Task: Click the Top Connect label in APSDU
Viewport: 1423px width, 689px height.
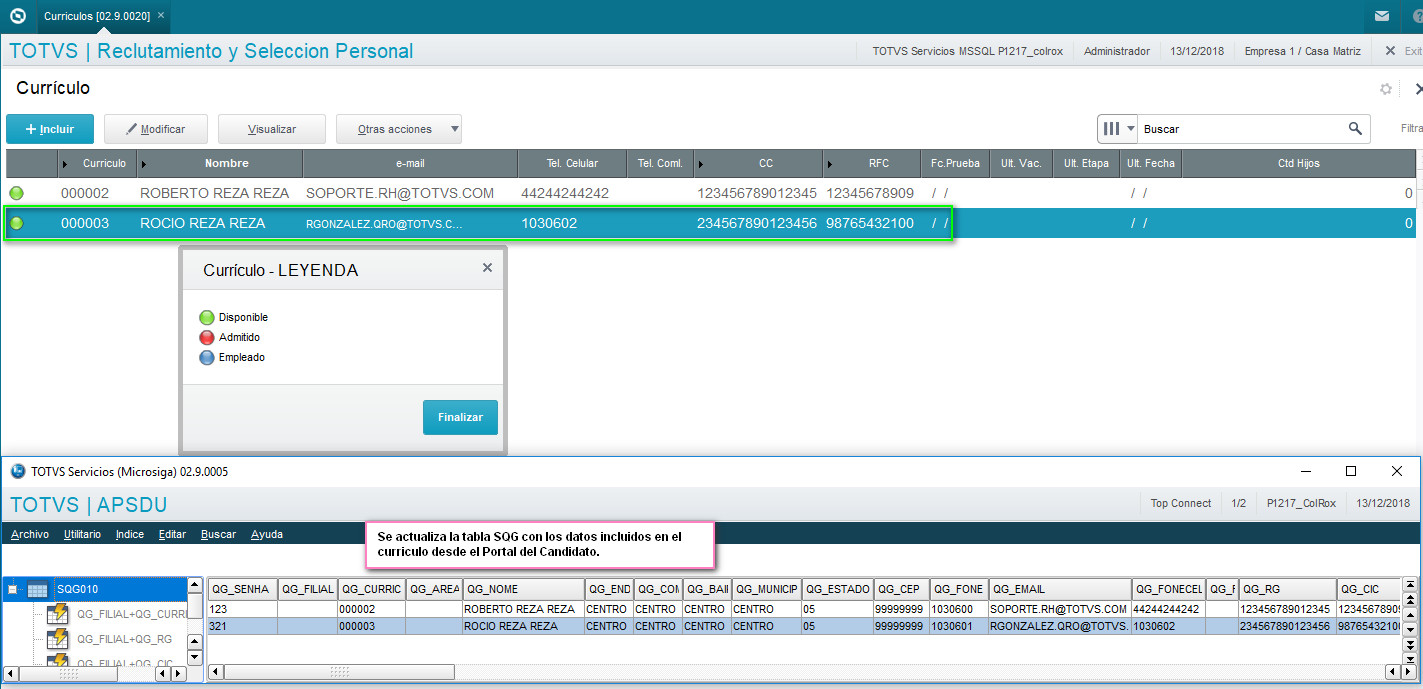Action: pos(1180,503)
